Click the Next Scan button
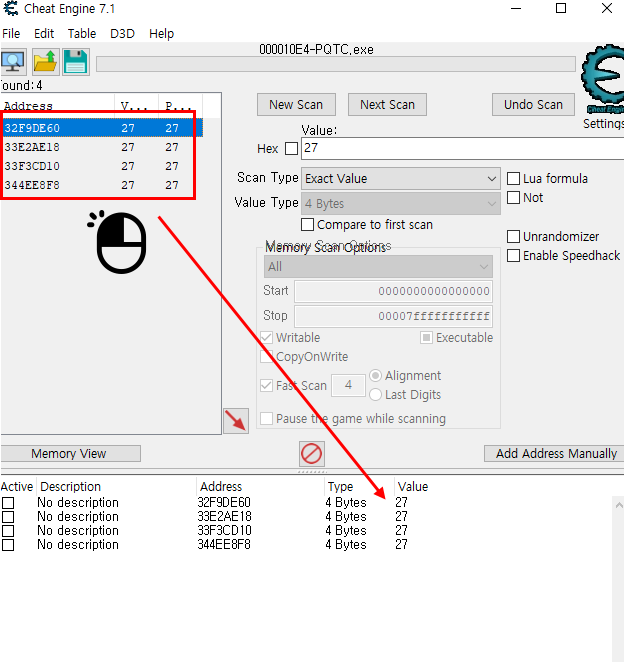 coord(387,105)
